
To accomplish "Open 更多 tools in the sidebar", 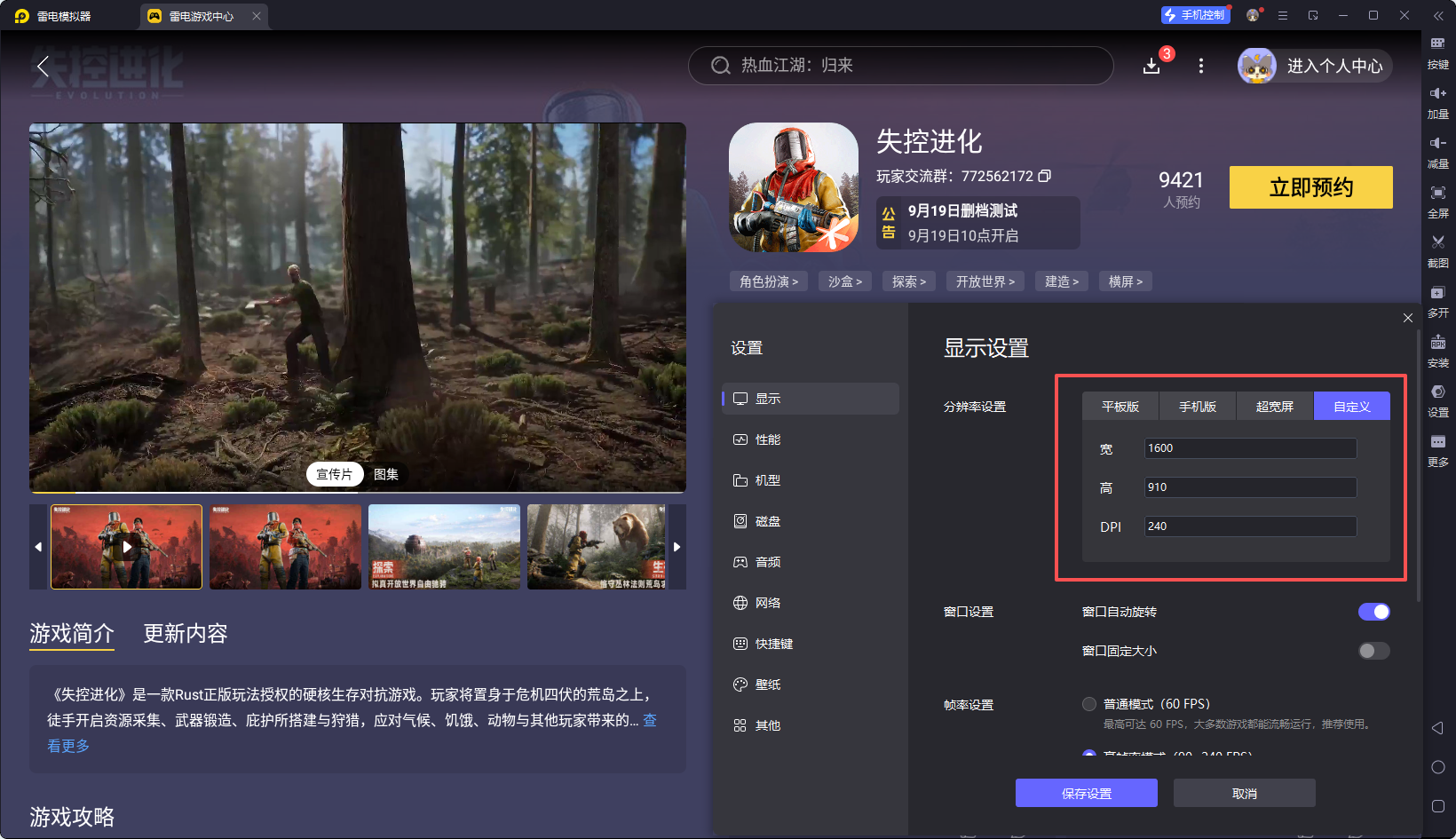I will pos(1437,450).
